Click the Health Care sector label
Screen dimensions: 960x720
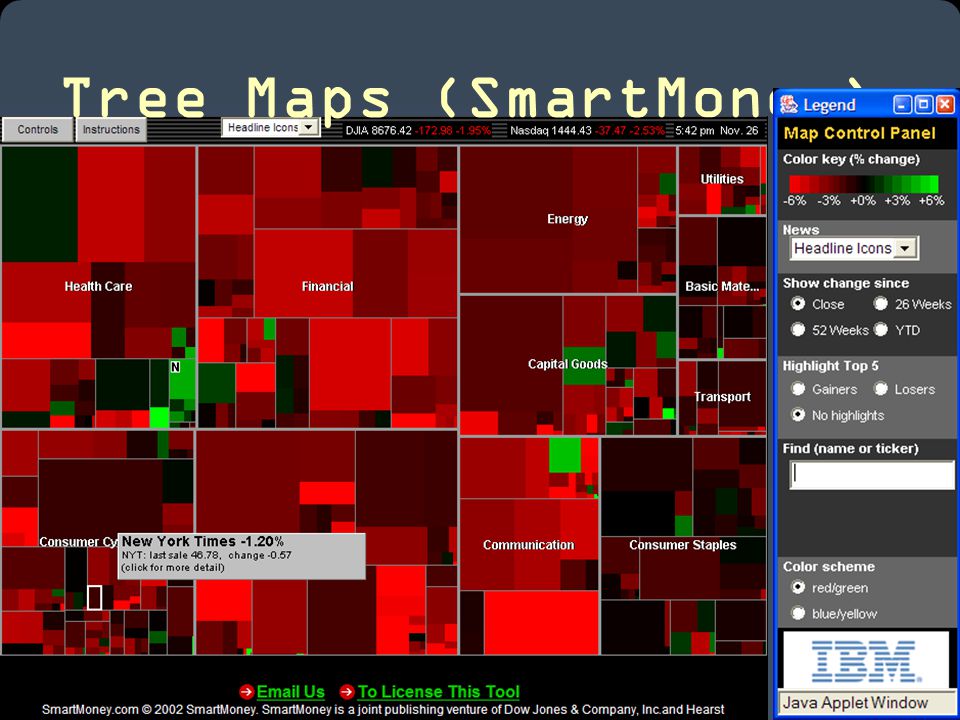point(99,287)
